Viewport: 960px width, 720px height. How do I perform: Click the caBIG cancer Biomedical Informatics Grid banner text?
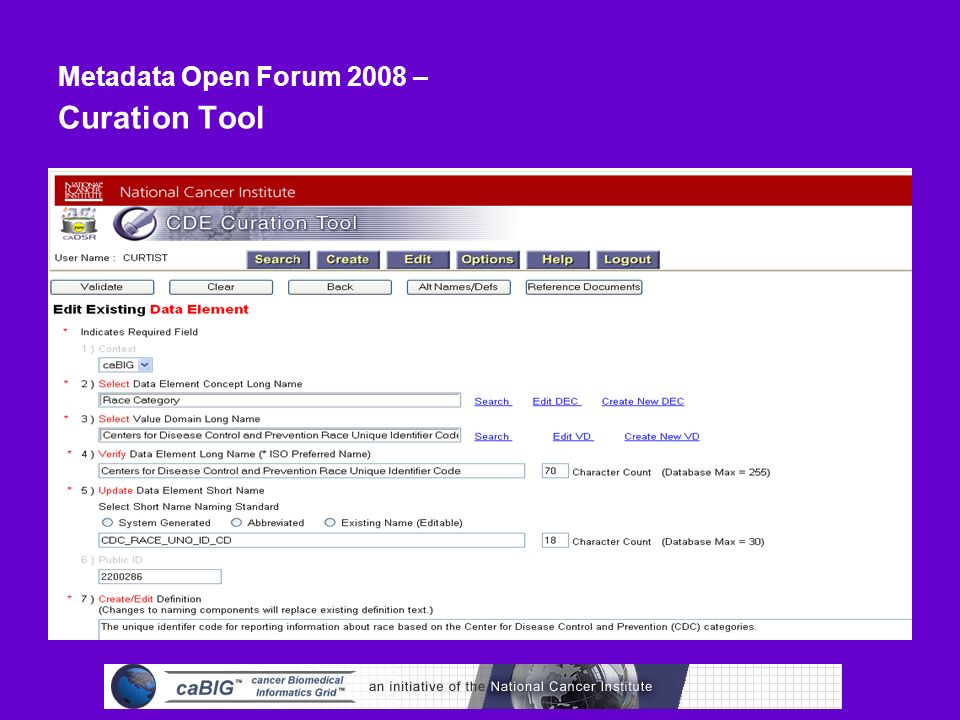coord(261,686)
